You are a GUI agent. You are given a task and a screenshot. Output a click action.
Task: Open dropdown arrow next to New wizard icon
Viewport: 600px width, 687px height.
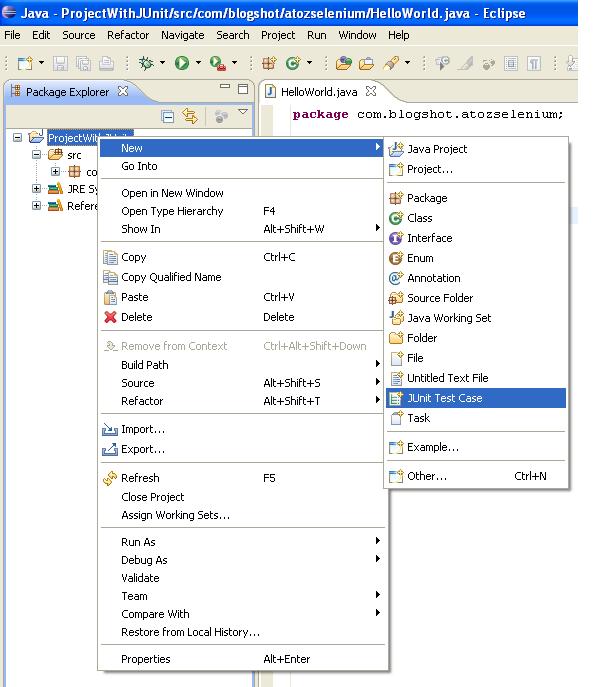(41, 63)
